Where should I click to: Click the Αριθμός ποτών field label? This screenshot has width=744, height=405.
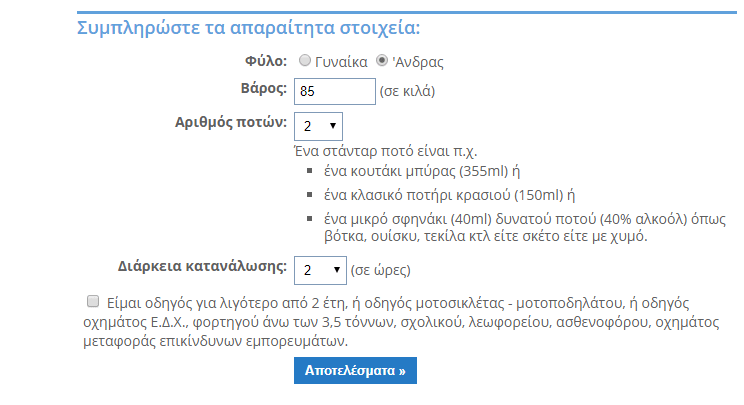click(231, 122)
